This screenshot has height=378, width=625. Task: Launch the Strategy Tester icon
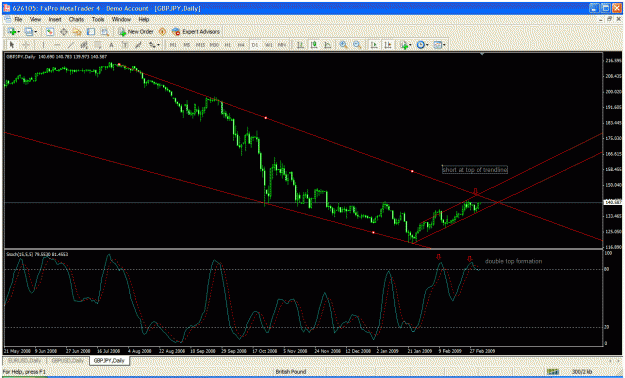(x=104, y=32)
